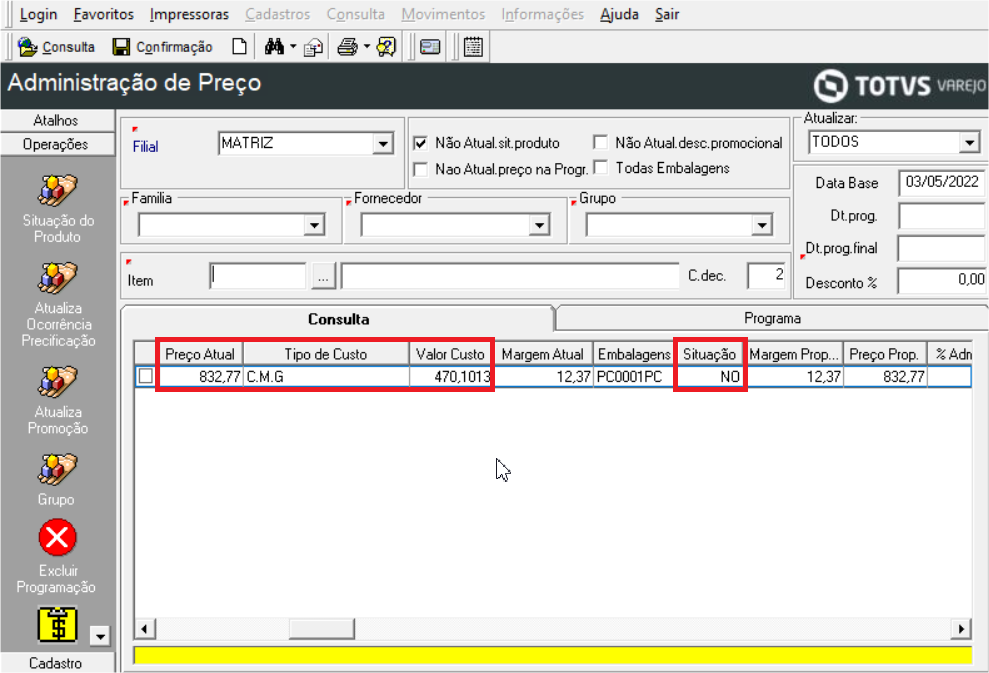Screen dimensions: 989x673
Task: Click the Atalhos sidebar button
Action: tap(57, 120)
